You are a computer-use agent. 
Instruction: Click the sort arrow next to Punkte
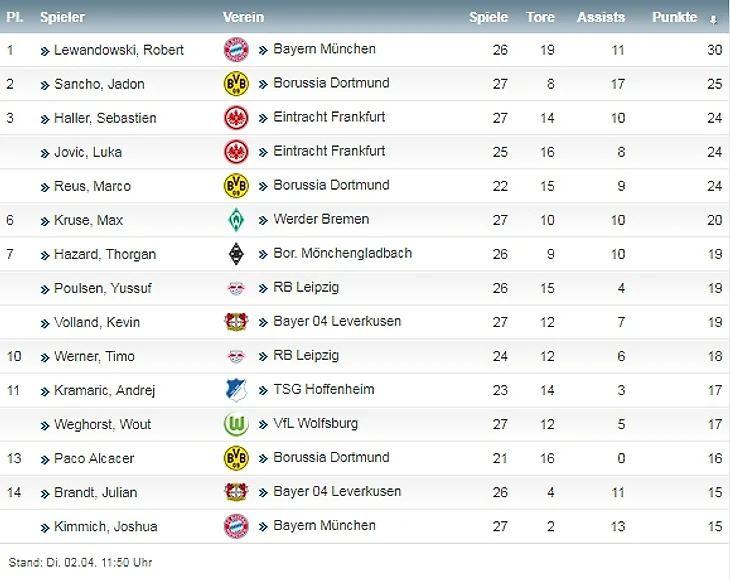click(713, 18)
